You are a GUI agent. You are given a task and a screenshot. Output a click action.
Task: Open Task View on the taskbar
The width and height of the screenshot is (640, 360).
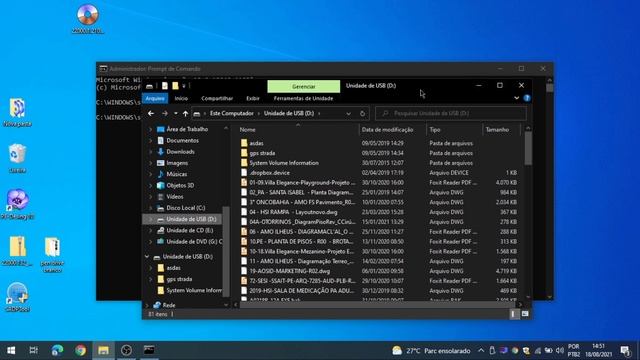34,350
